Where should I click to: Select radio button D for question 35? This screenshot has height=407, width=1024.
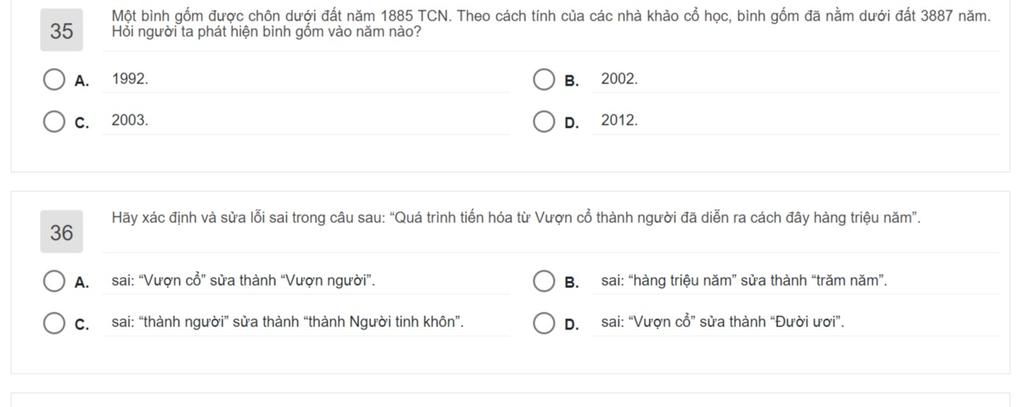[543, 121]
